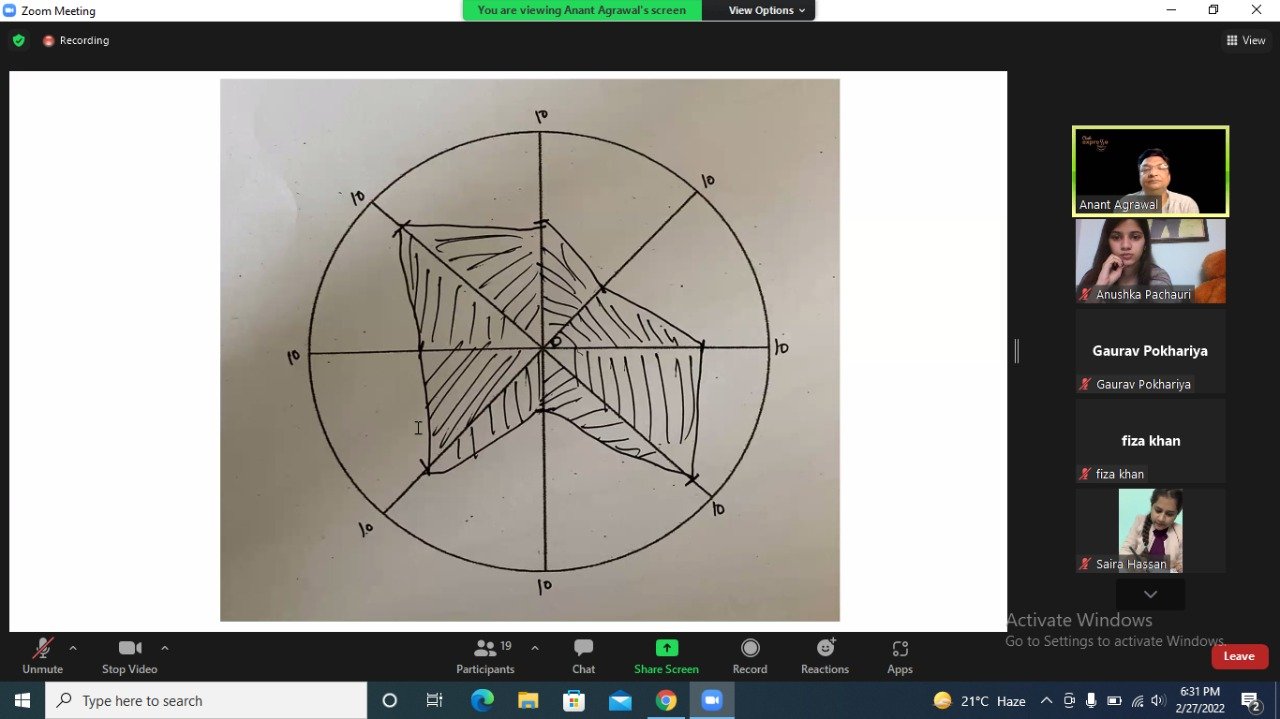This screenshot has width=1280, height=719.
Task: Click the Zoom logo in title bar
Action: 10,11
